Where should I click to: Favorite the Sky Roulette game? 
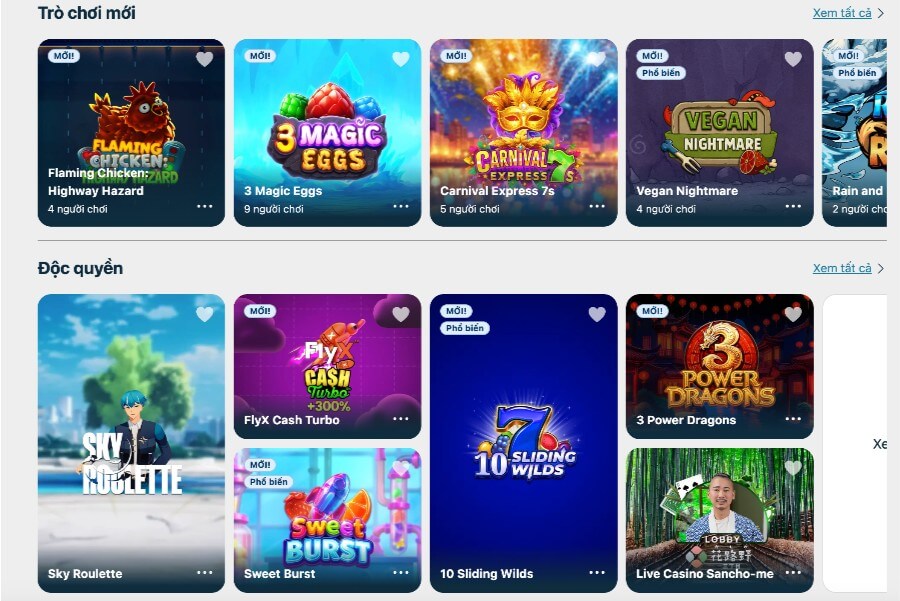[x=204, y=314]
